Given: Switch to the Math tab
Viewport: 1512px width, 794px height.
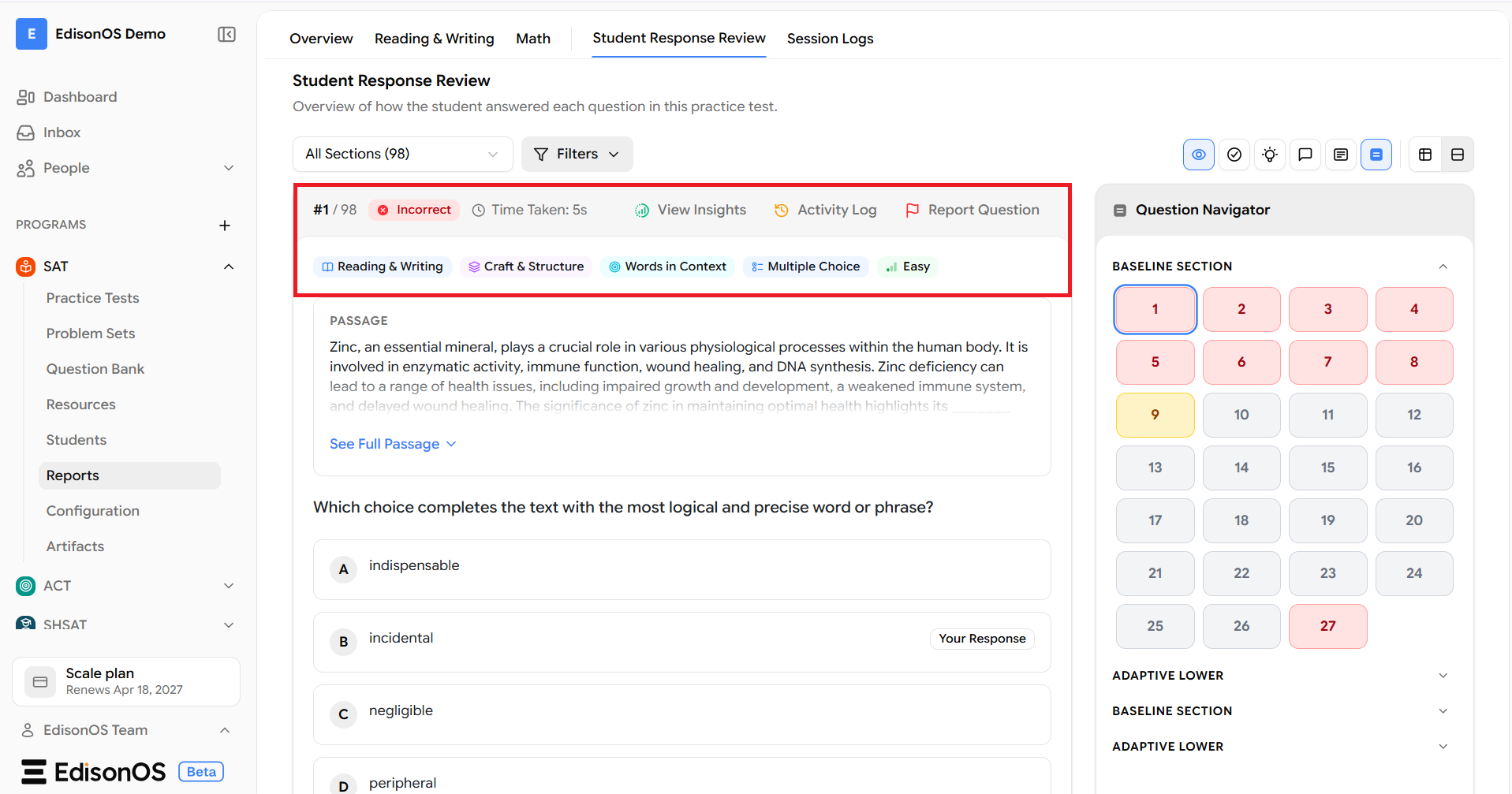Looking at the screenshot, I should (533, 39).
